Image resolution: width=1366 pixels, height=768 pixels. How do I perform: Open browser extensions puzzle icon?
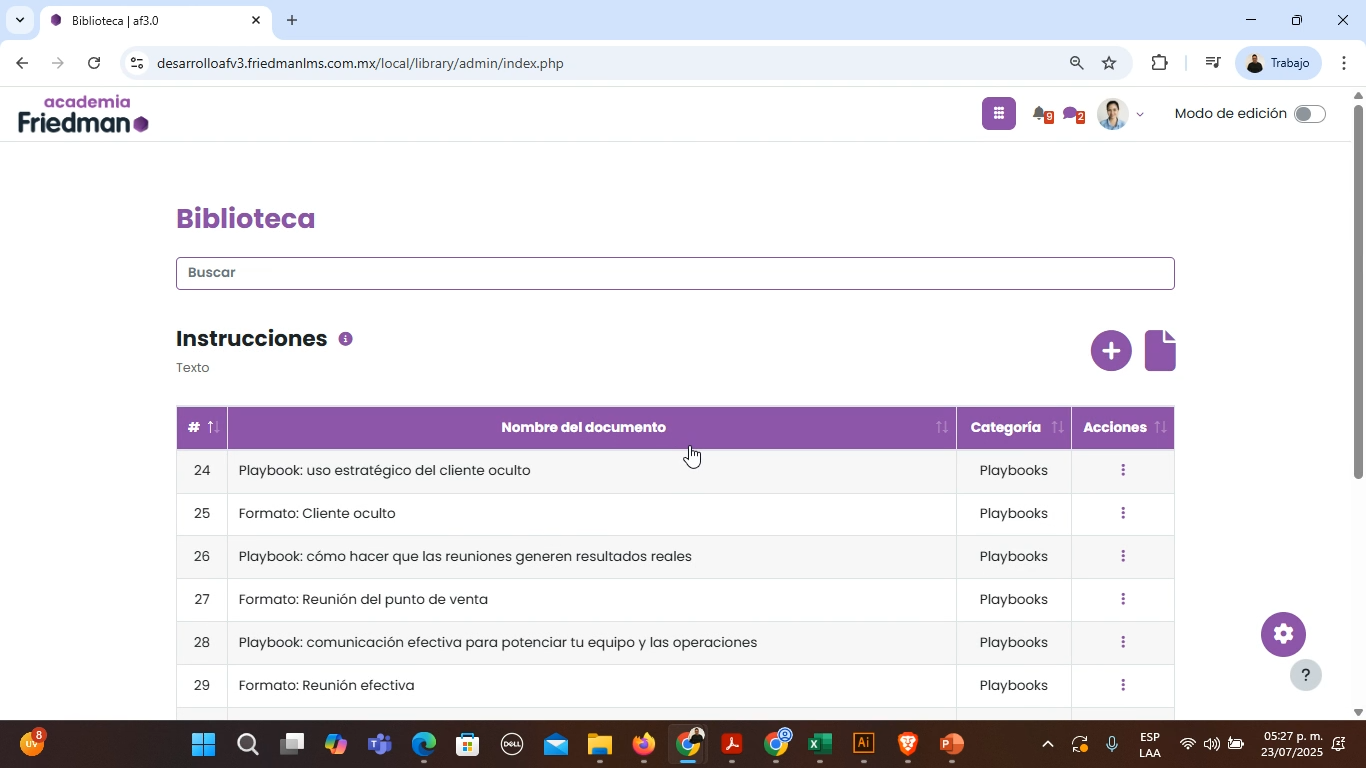1159,63
